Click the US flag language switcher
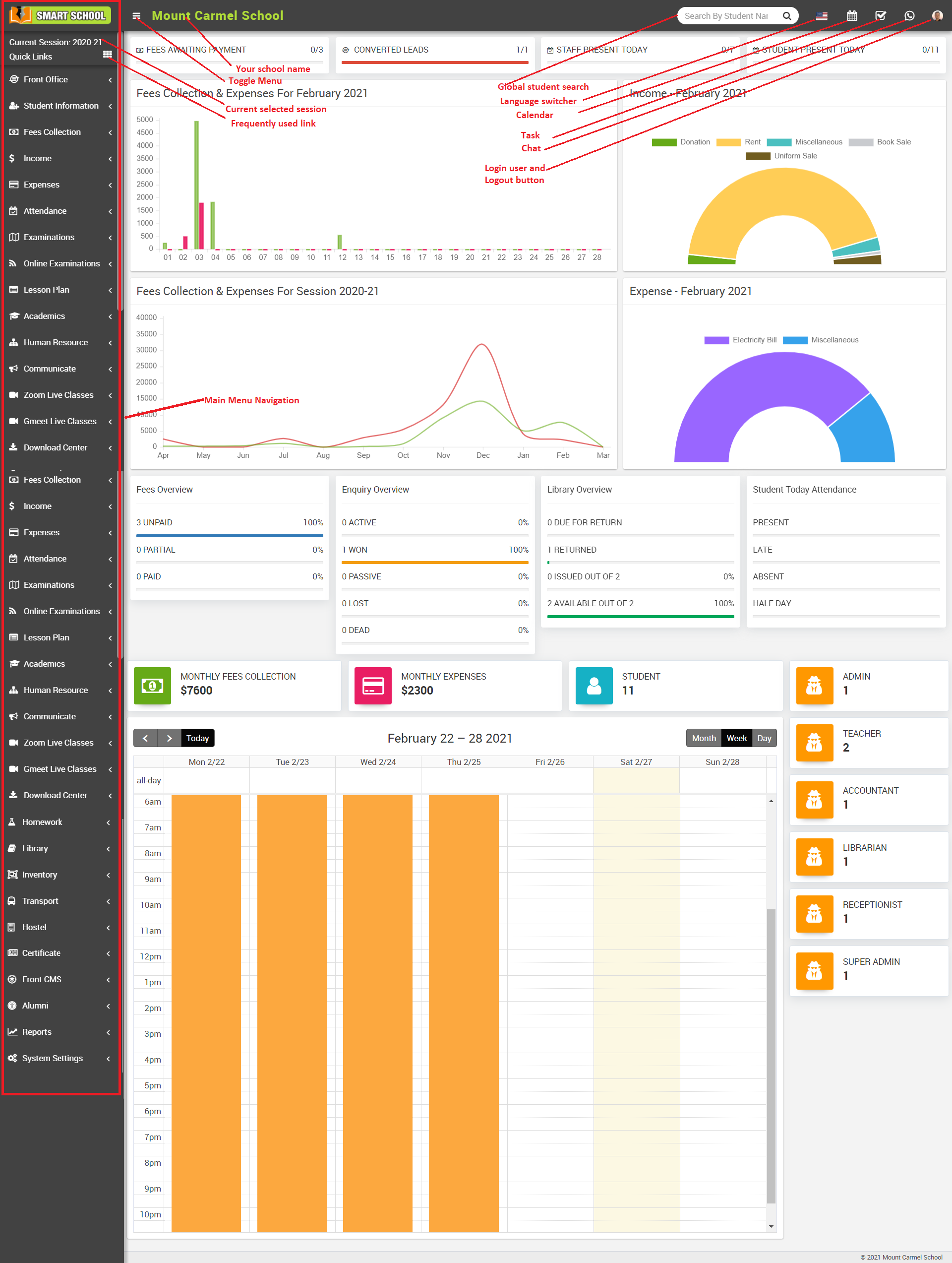 pos(821,16)
